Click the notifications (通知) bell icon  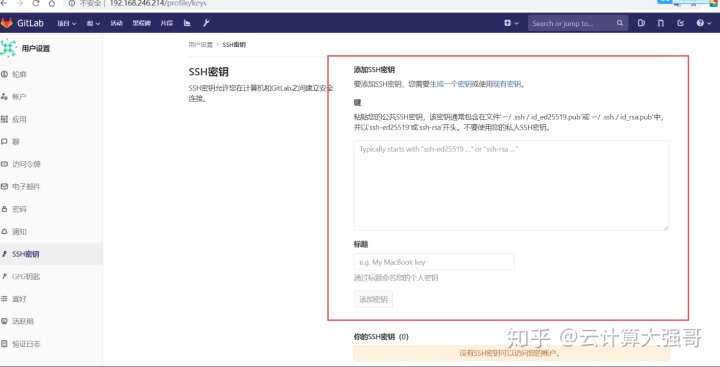pyautogui.click(x=5, y=231)
